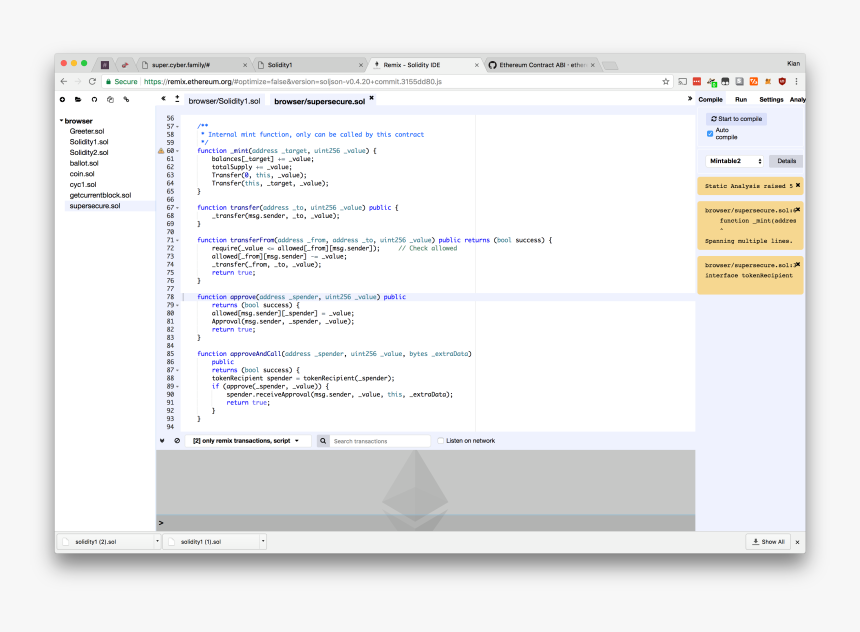
Task: Bookmark the page with the star icon
Action: pyautogui.click(x=666, y=81)
